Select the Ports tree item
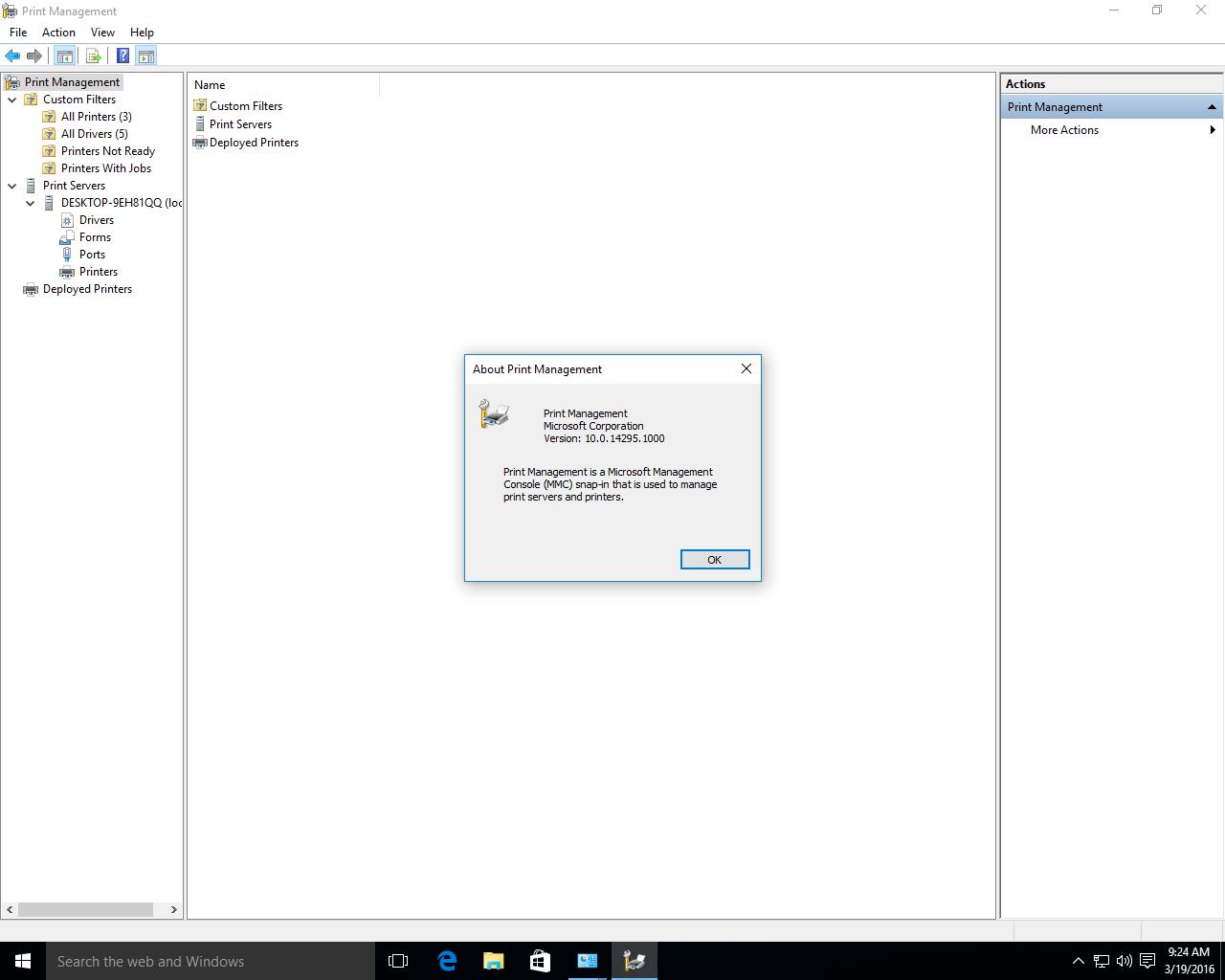 92,255
